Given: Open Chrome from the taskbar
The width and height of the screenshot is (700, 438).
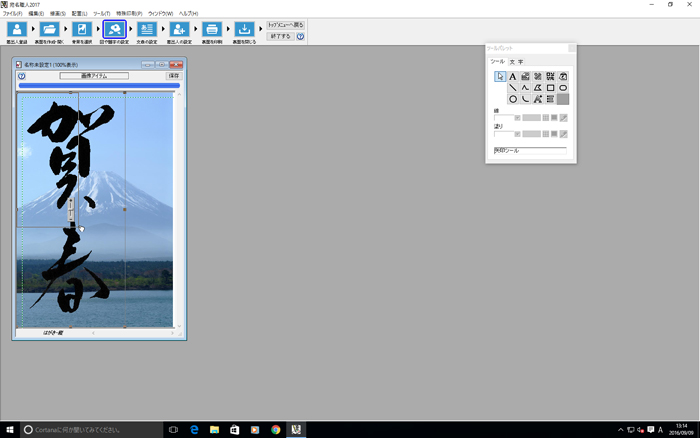Looking at the screenshot, I should [x=275, y=429].
